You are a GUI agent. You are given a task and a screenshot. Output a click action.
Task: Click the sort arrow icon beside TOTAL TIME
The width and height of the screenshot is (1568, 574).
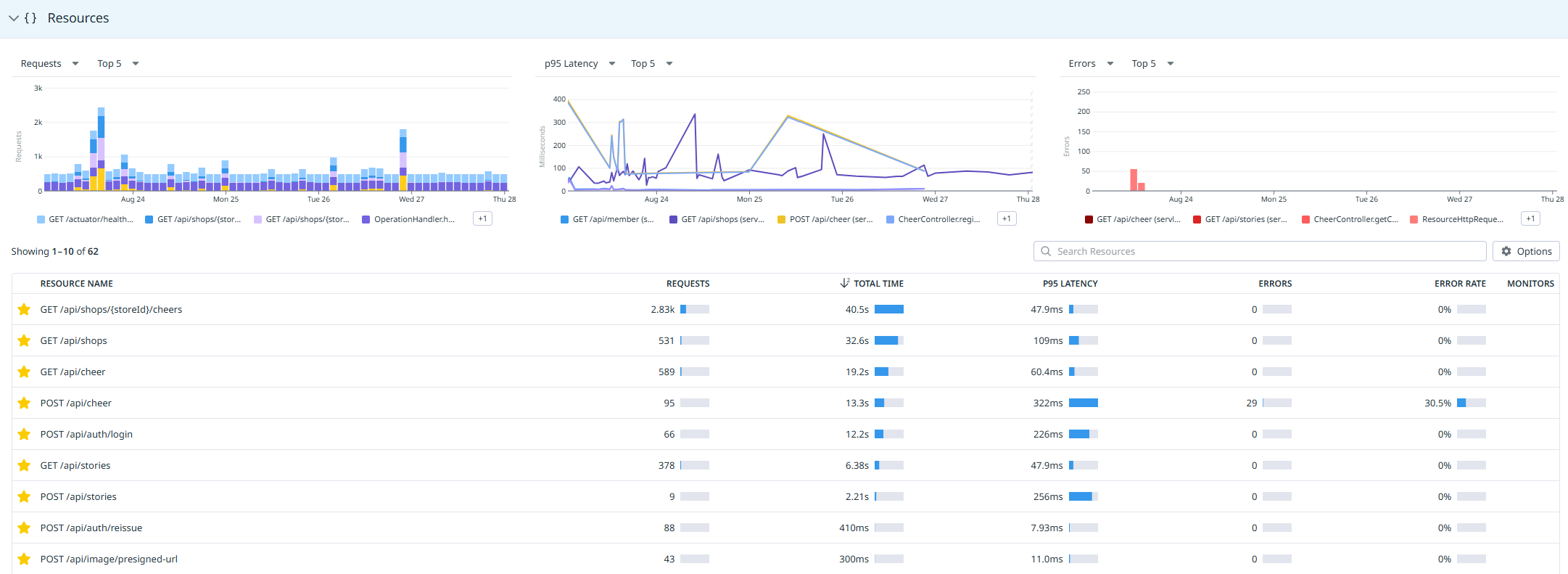click(x=845, y=283)
